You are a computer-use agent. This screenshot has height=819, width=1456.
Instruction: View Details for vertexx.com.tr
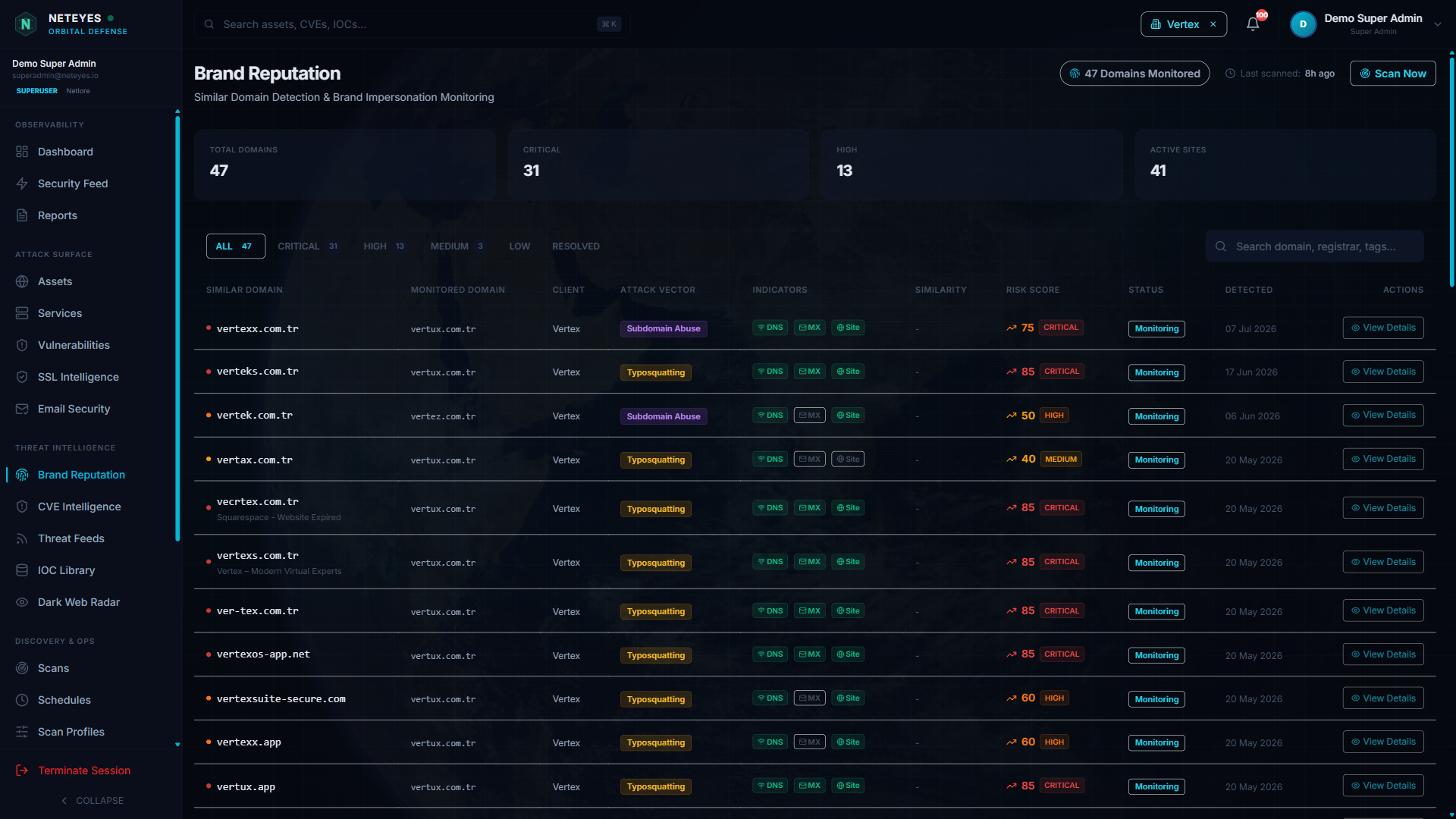[1383, 328]
